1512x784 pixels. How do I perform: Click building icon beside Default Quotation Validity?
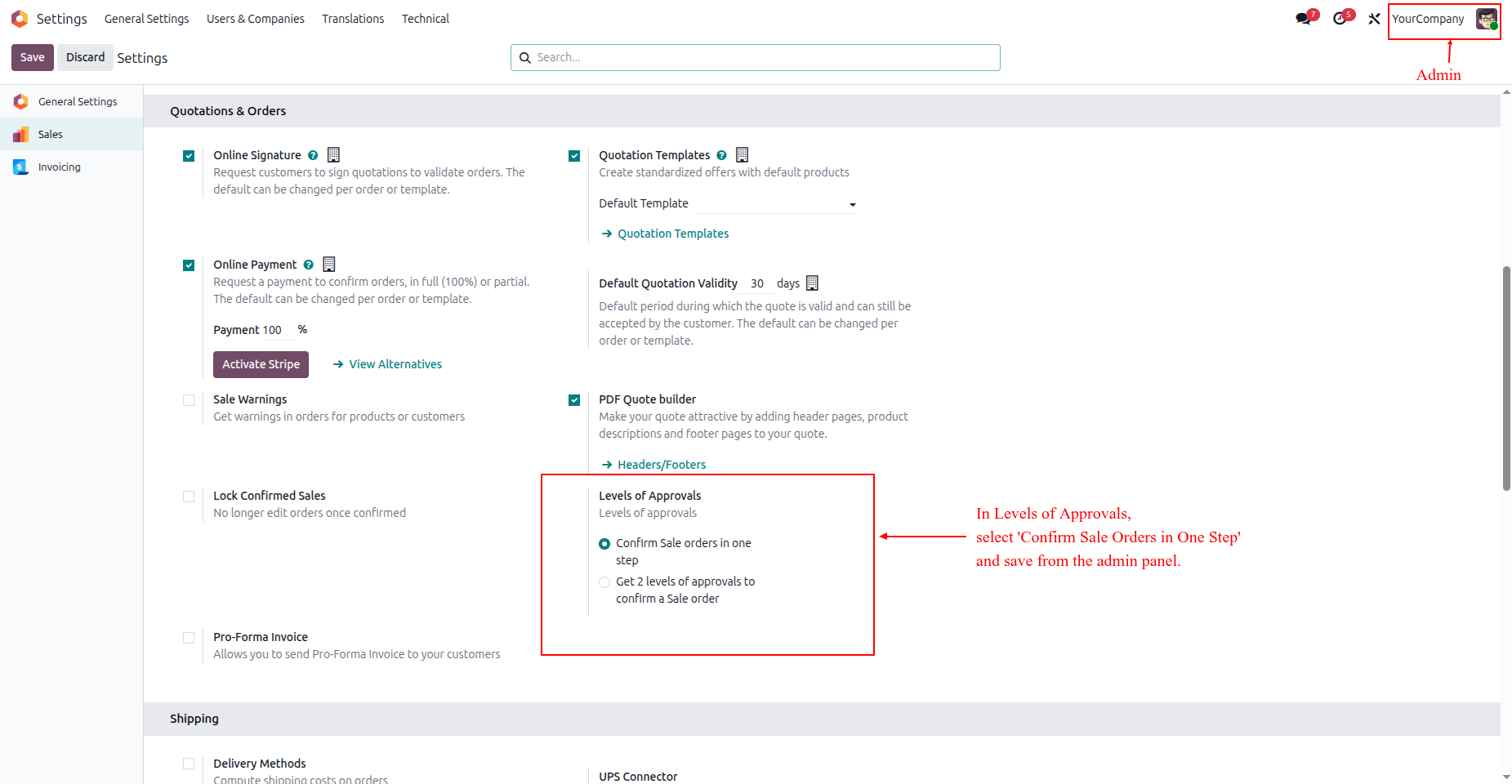click(812, 283)
